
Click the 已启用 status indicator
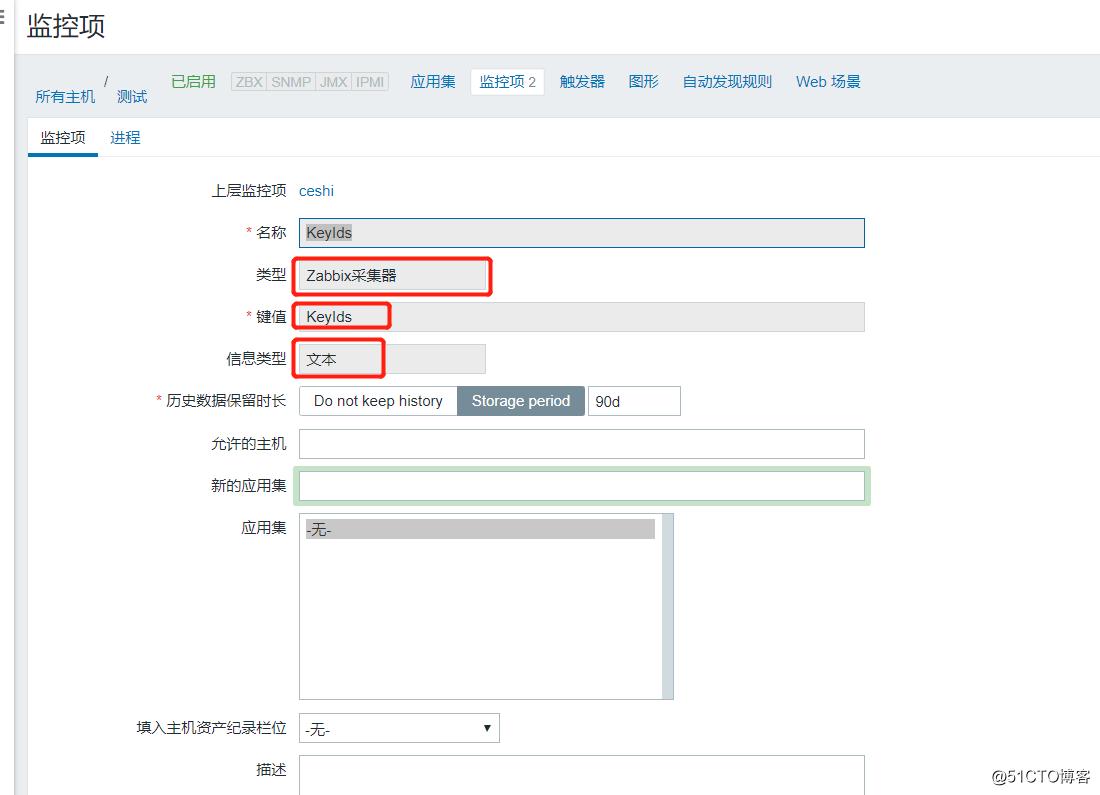coord(193,82)
